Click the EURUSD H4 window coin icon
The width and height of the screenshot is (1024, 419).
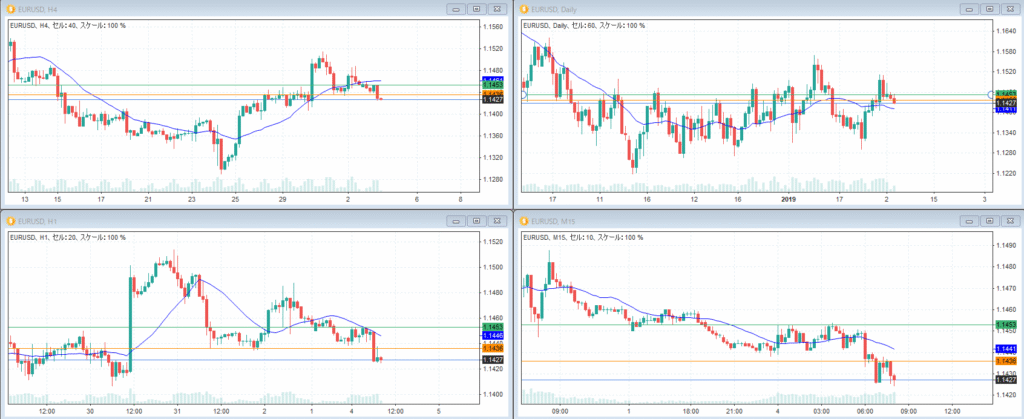point(9,9)
